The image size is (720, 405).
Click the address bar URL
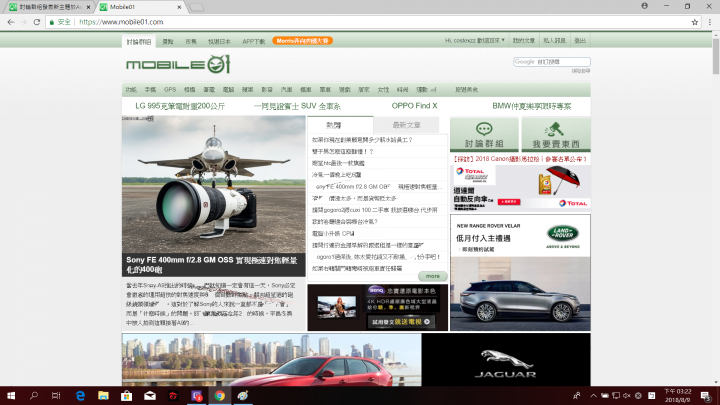click(121, 22)
